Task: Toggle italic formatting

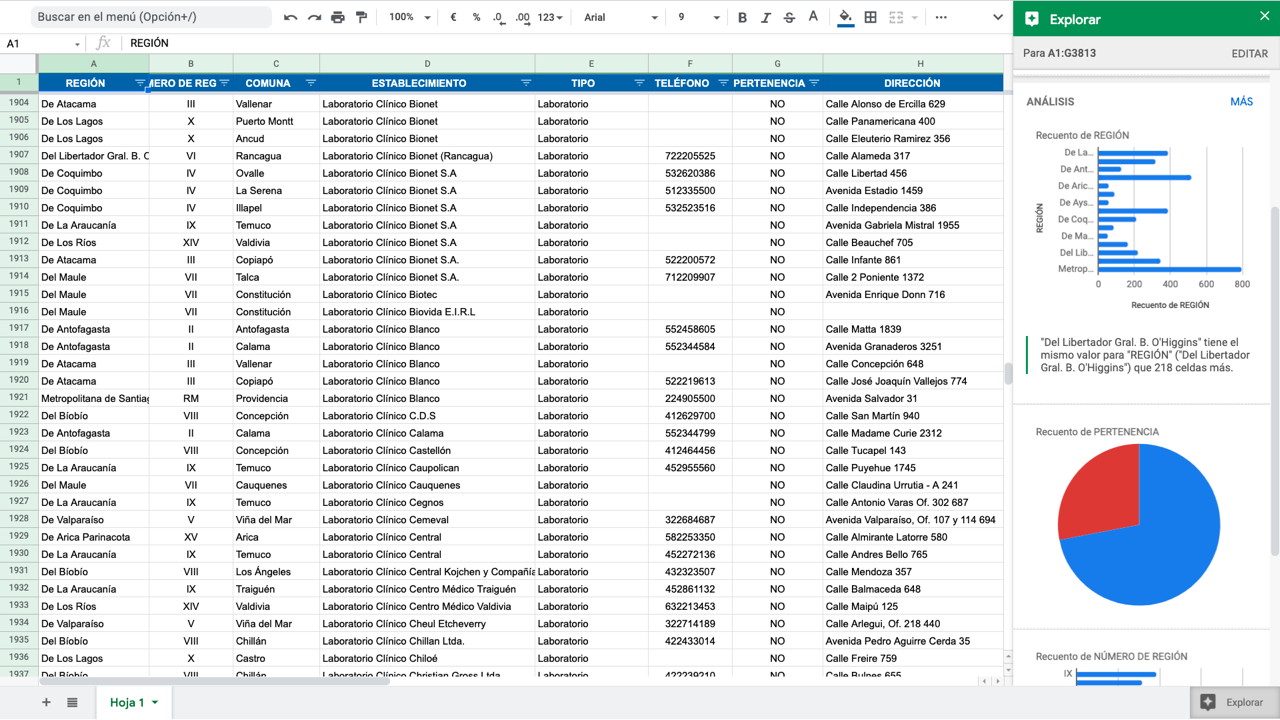Action: (765, 17)
